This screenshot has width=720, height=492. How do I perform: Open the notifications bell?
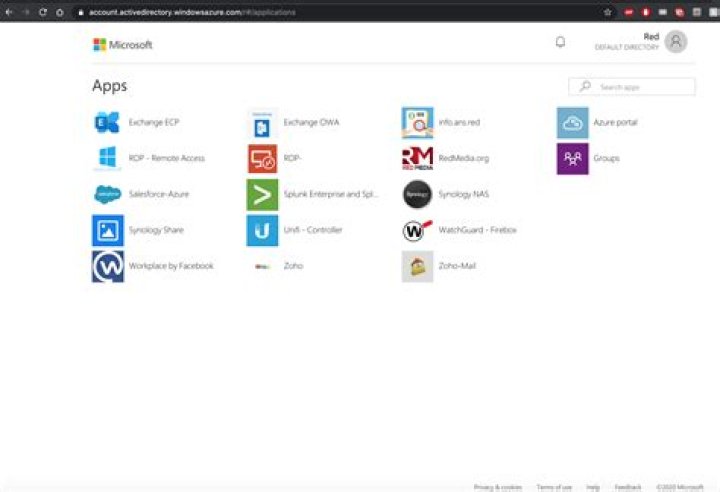pos(560,42)
